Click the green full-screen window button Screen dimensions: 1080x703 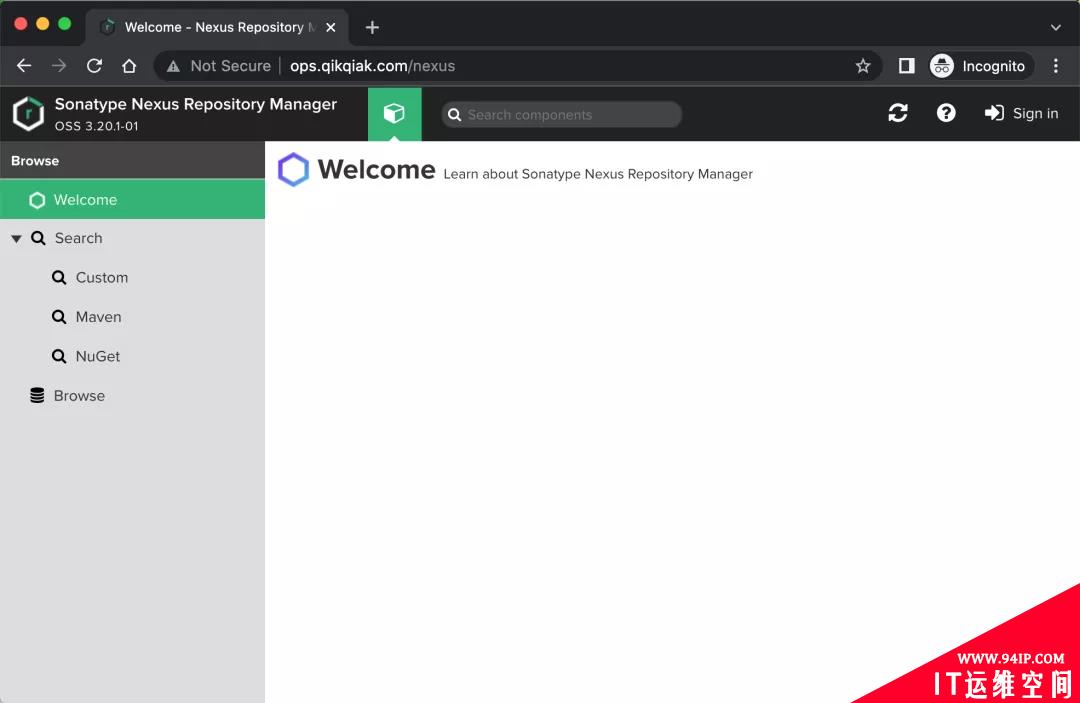[65, 23]
